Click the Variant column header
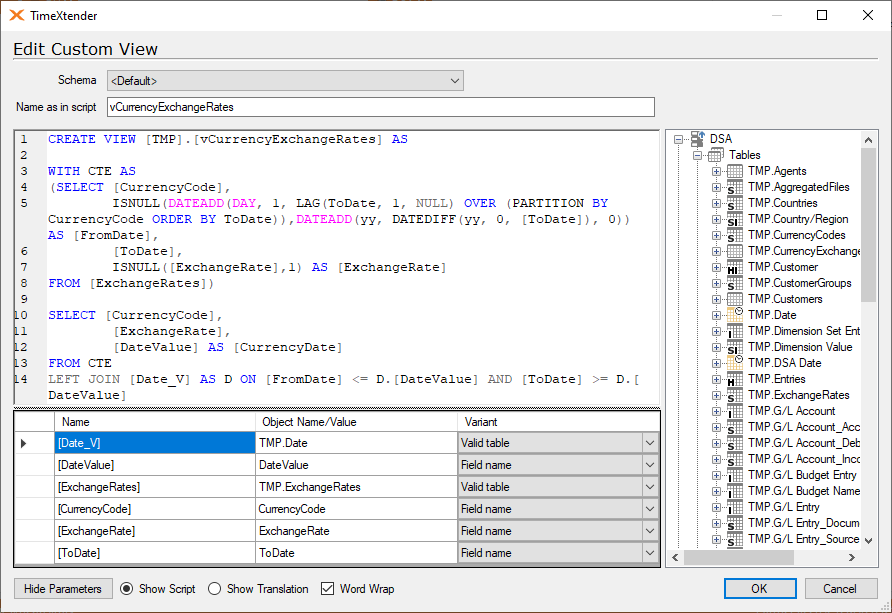 [x=558, y=422]
